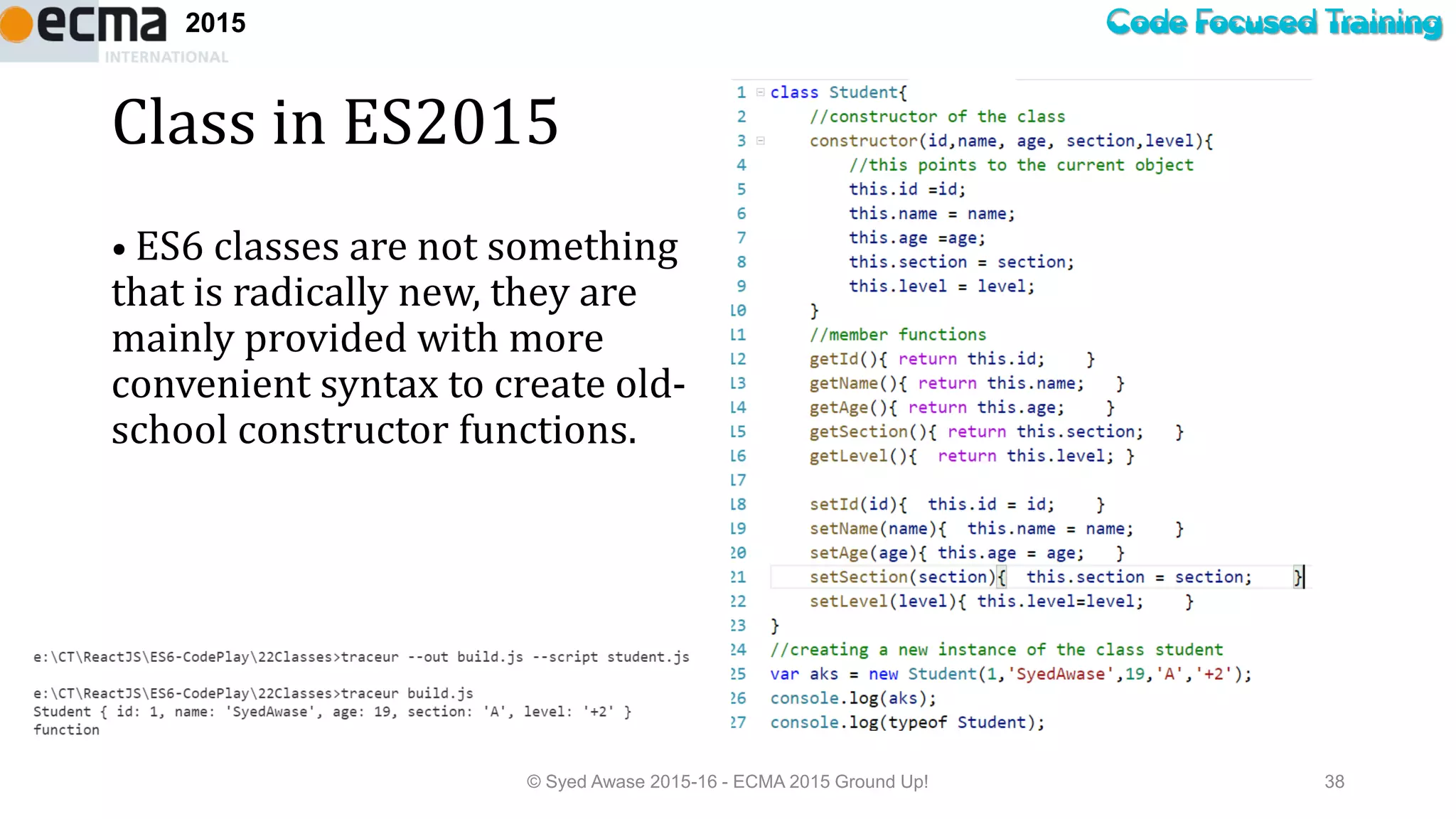The width and height of the screenshot is (1456, 819).
Task: Click line number 1 in the gutter
Action: [x=741, y=92]
